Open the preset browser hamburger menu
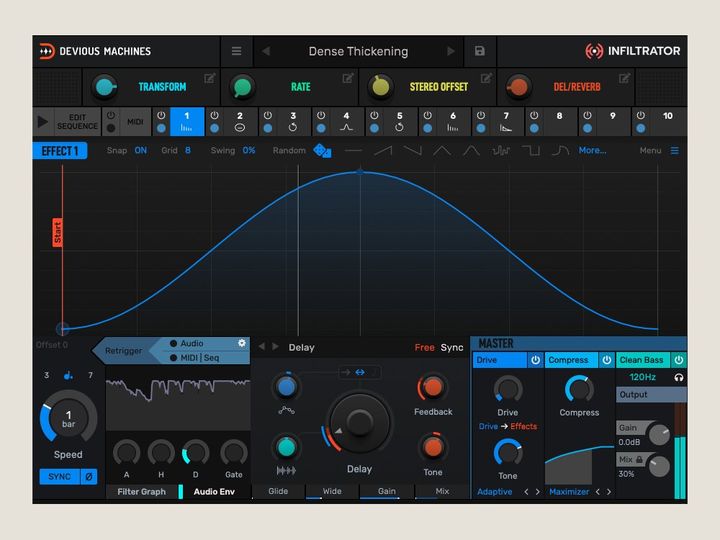 pyautogui.click(x=236, y=51)
